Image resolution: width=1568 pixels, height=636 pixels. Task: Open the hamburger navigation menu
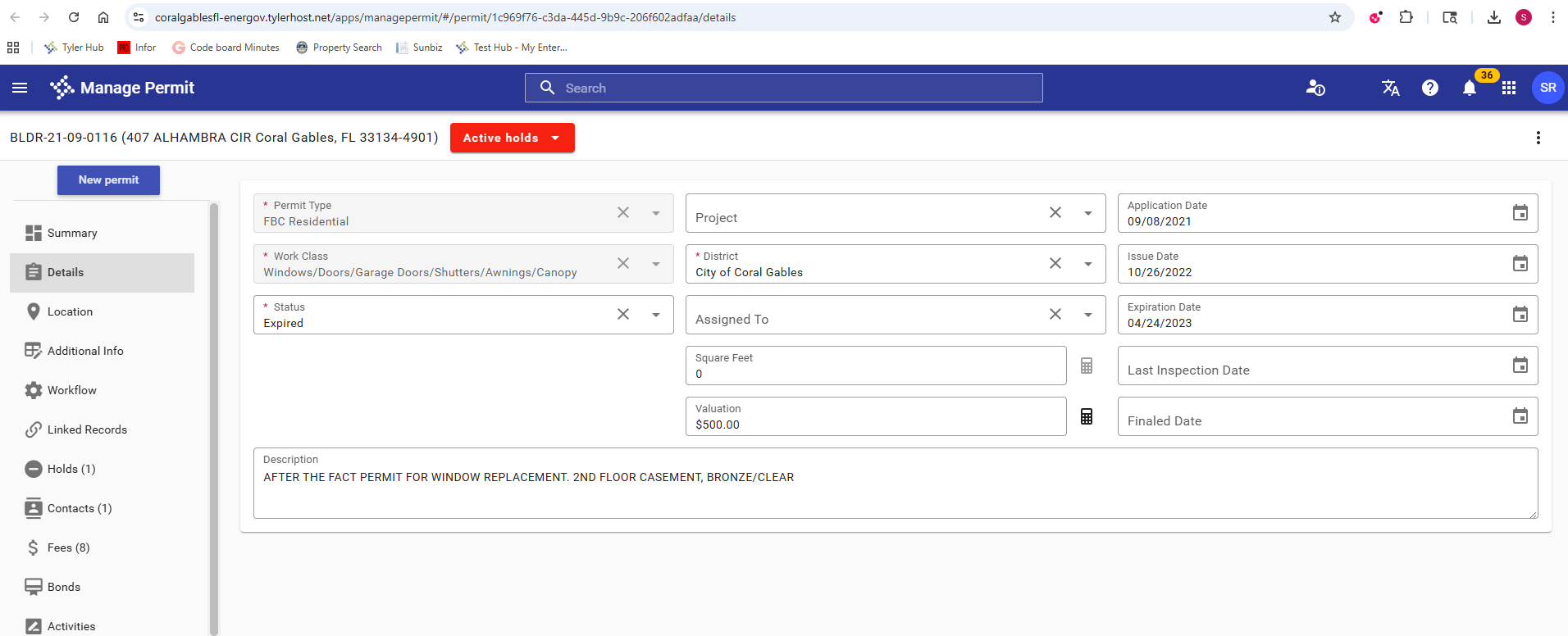(20, 88)
